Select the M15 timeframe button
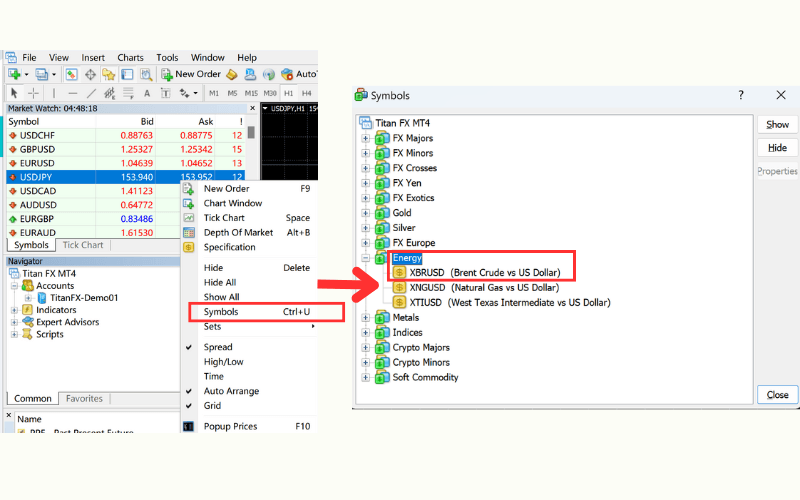This screenshot has height=500, width=800. (x=251, y=93)
